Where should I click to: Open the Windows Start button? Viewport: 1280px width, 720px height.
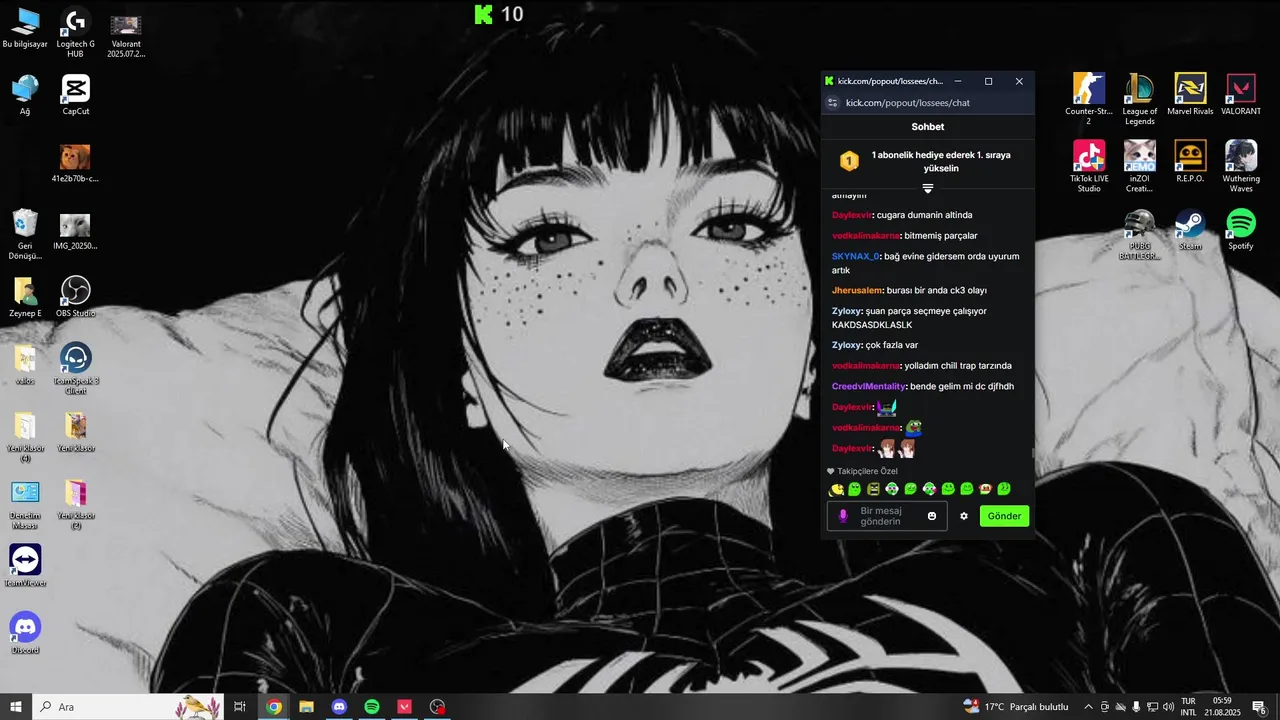[16, 707]
